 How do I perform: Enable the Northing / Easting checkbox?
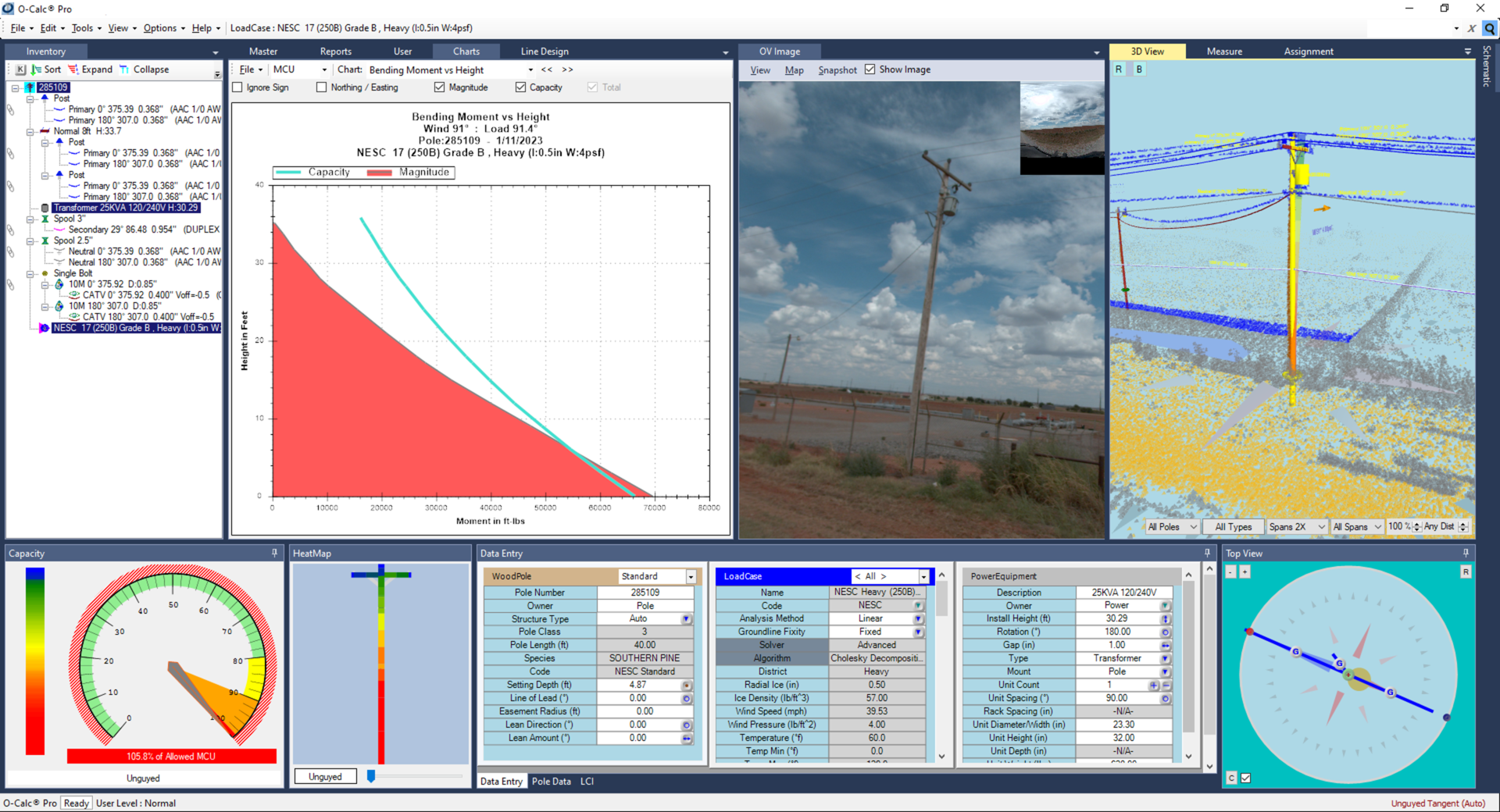click(321, 87)
